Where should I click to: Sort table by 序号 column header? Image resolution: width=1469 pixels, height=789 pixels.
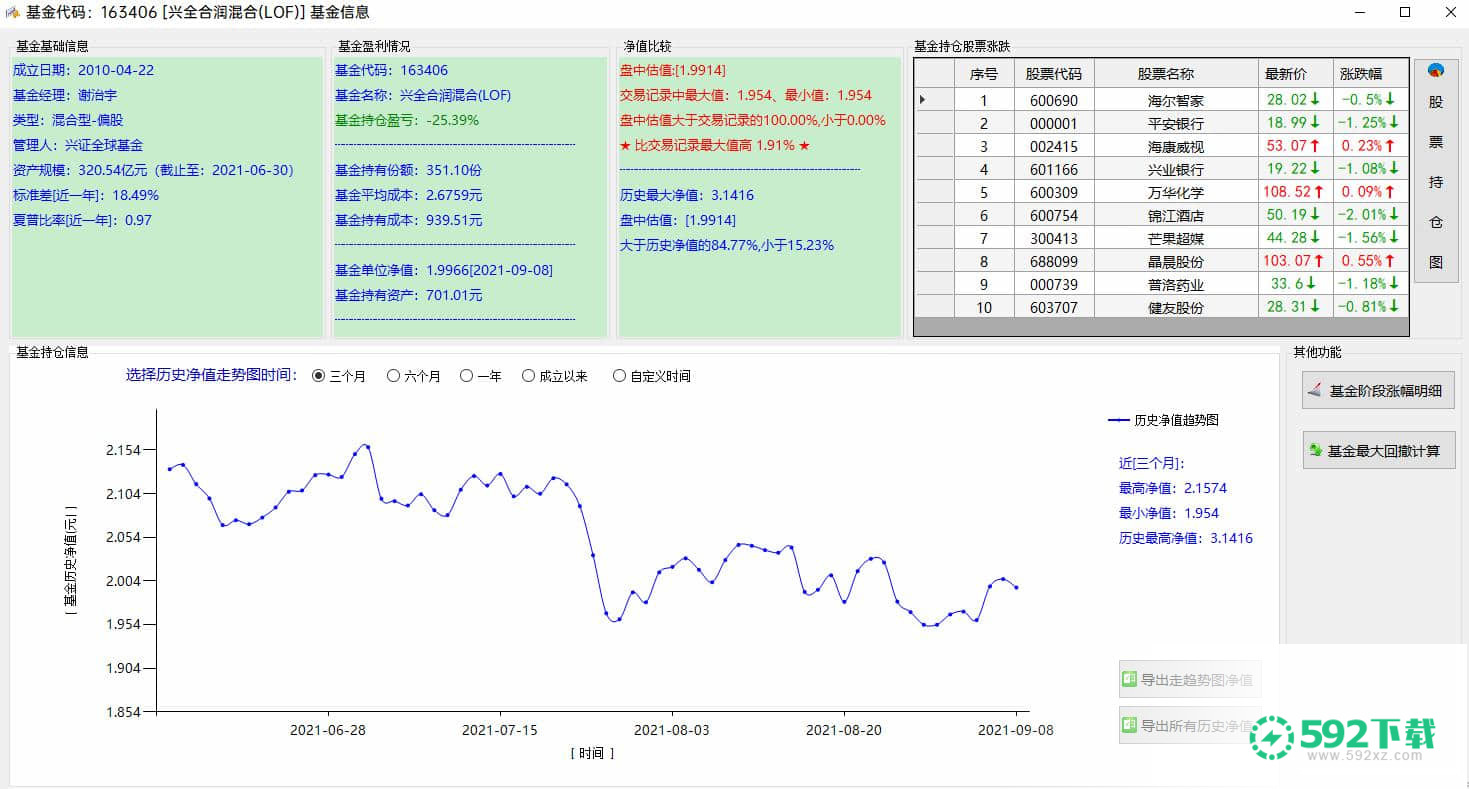click(x=984, y=73)
